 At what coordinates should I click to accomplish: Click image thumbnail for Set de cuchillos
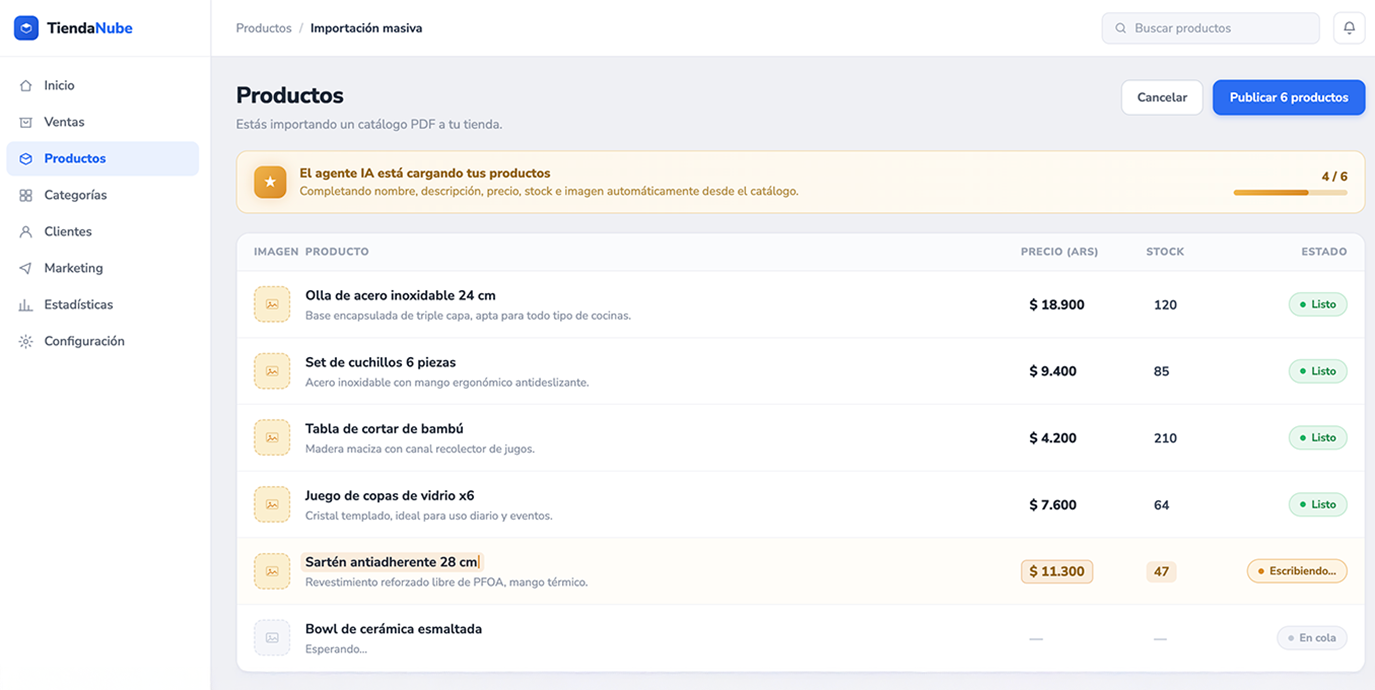(x=272, y=371)
